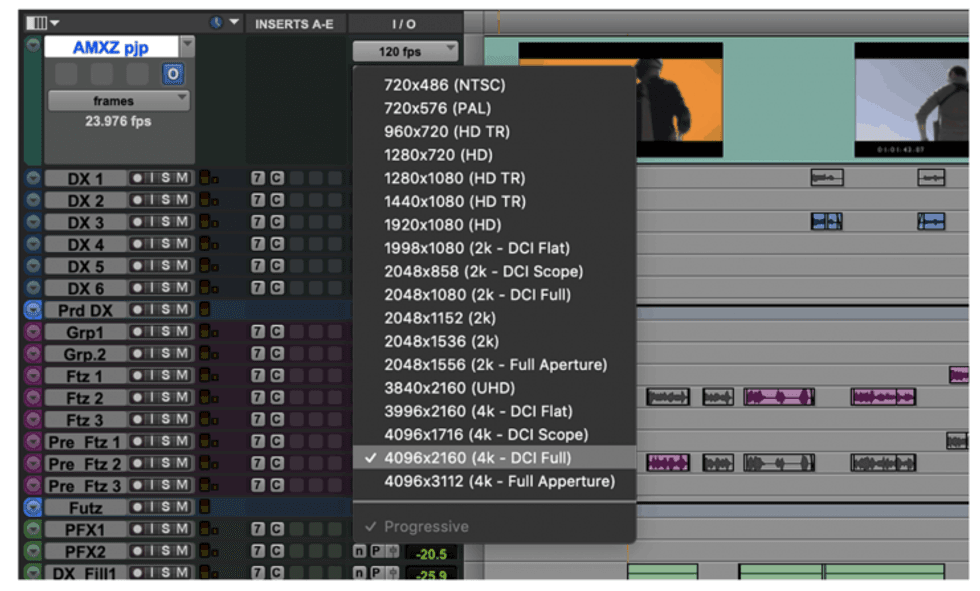Viewport: 980px width, 591px height.
Task: Click insert A "7" on Ftz 2 track
Action: click(258, 397)
